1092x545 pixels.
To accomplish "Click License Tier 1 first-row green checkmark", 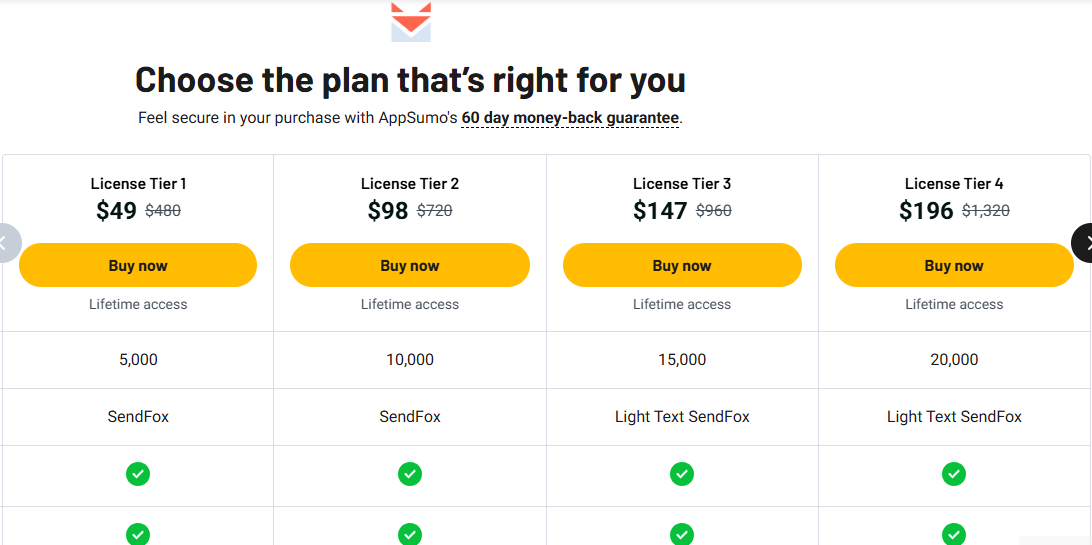I will click(138, 474).
